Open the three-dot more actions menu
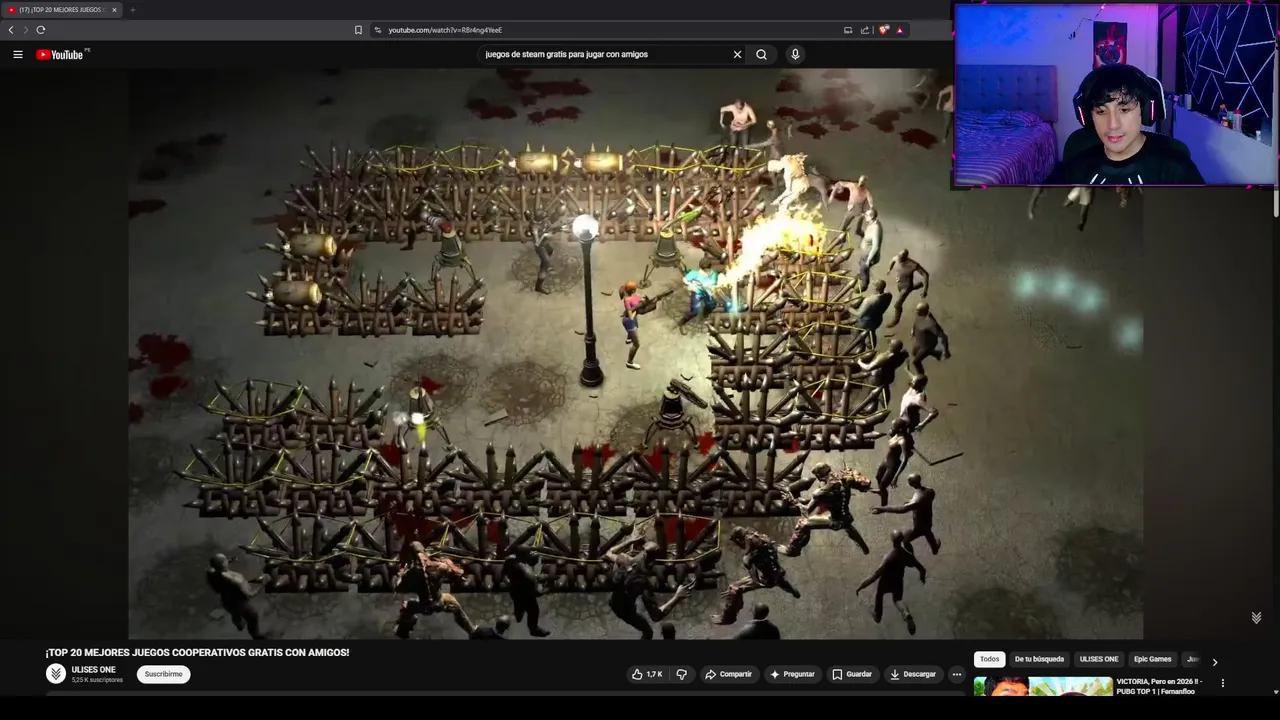Screen dimensions: 1280x720 pos(957,674)
